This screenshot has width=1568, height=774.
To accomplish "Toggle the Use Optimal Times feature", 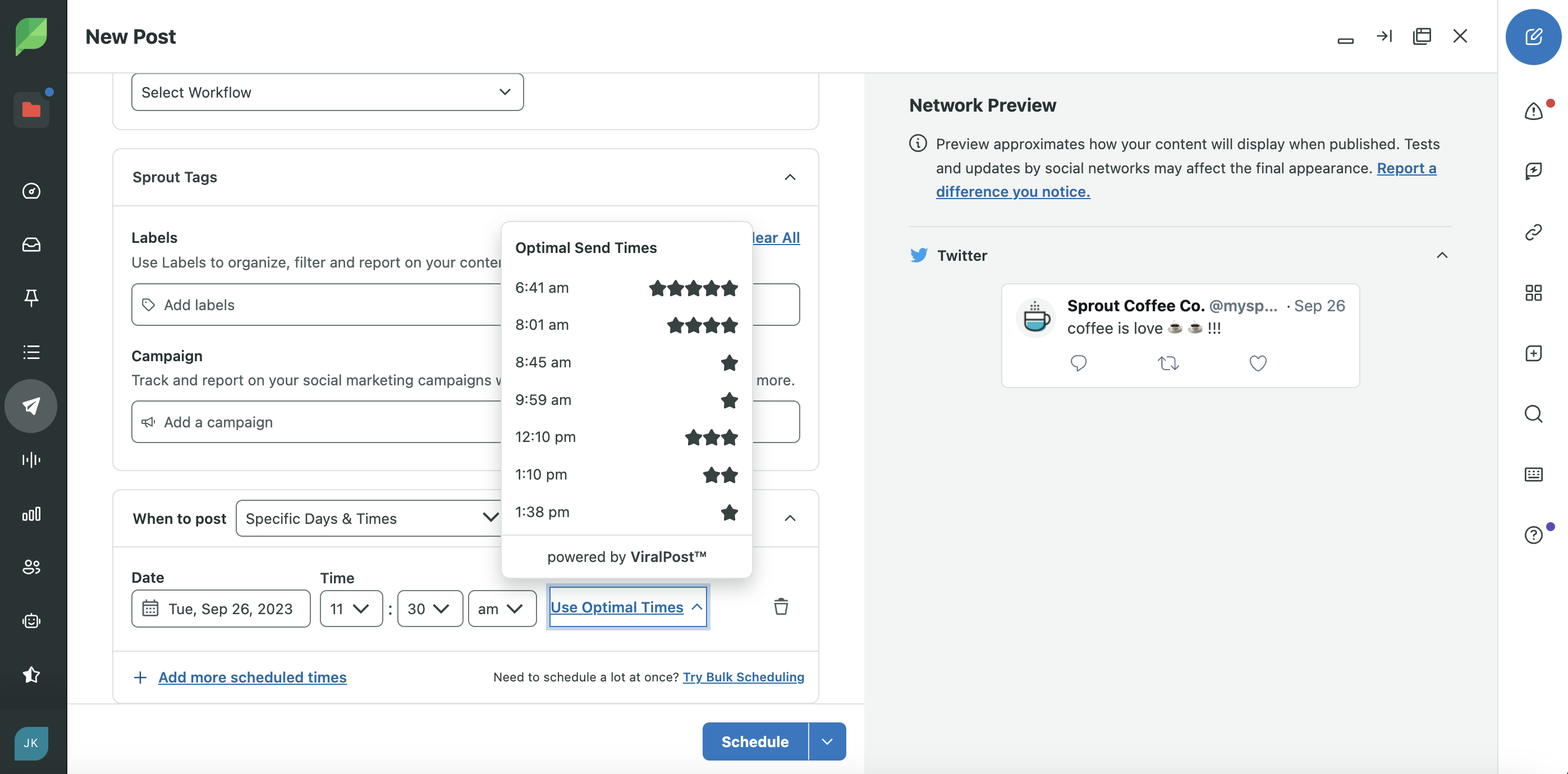I will tap(627, 608).
